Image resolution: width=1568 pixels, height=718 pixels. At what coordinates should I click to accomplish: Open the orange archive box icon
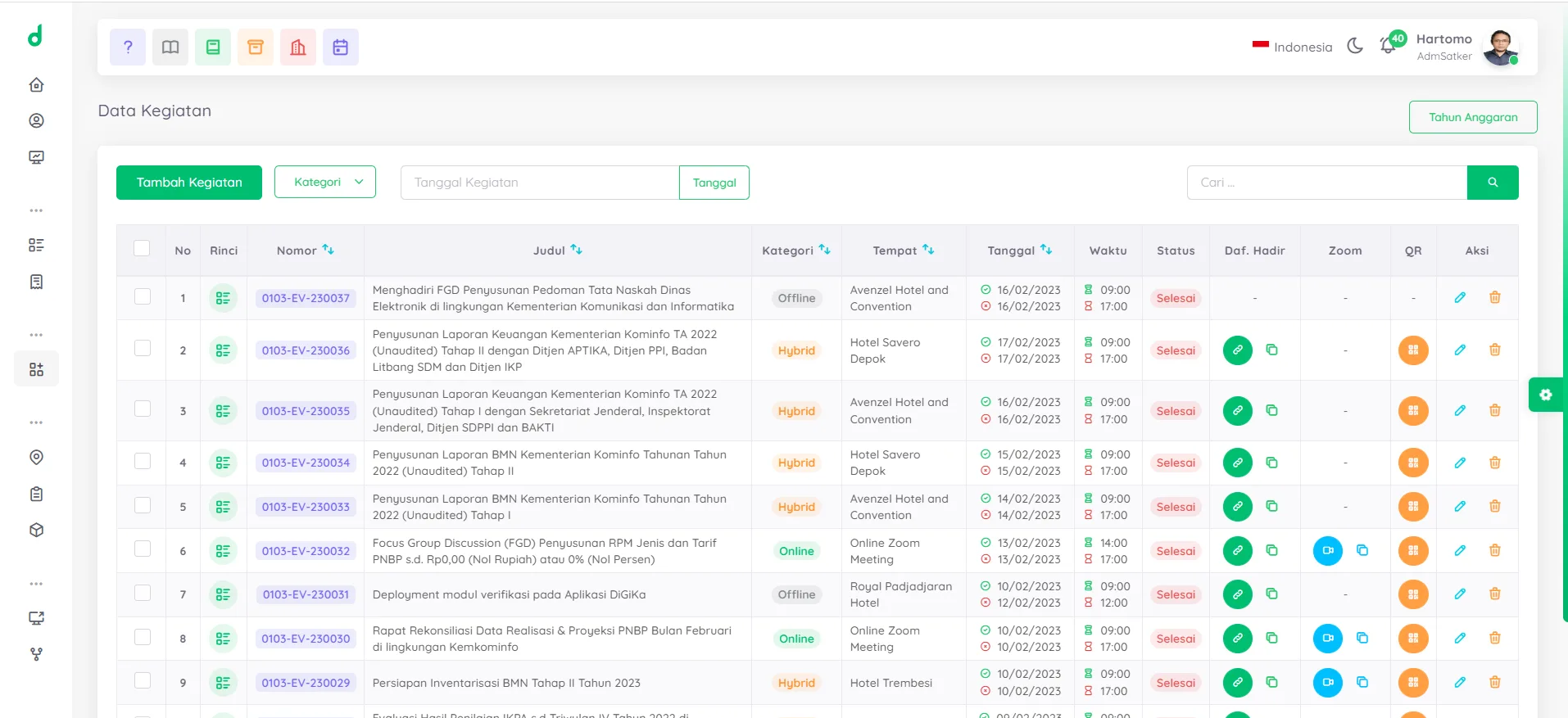(256, 47)
